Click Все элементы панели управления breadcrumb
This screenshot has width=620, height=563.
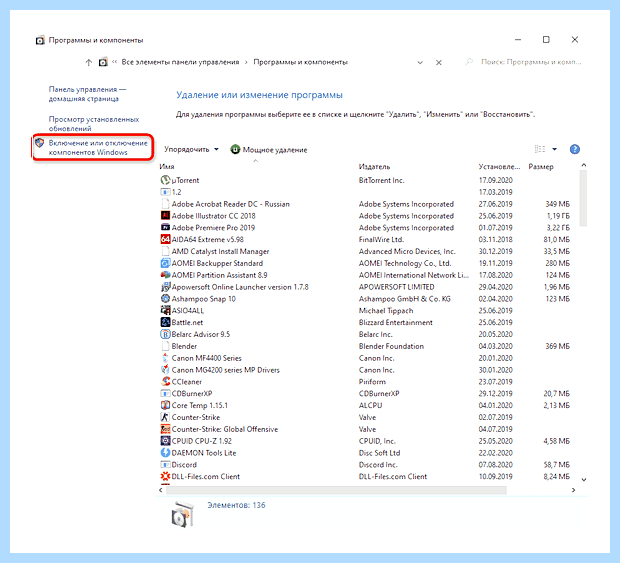(x=180, y=62)
